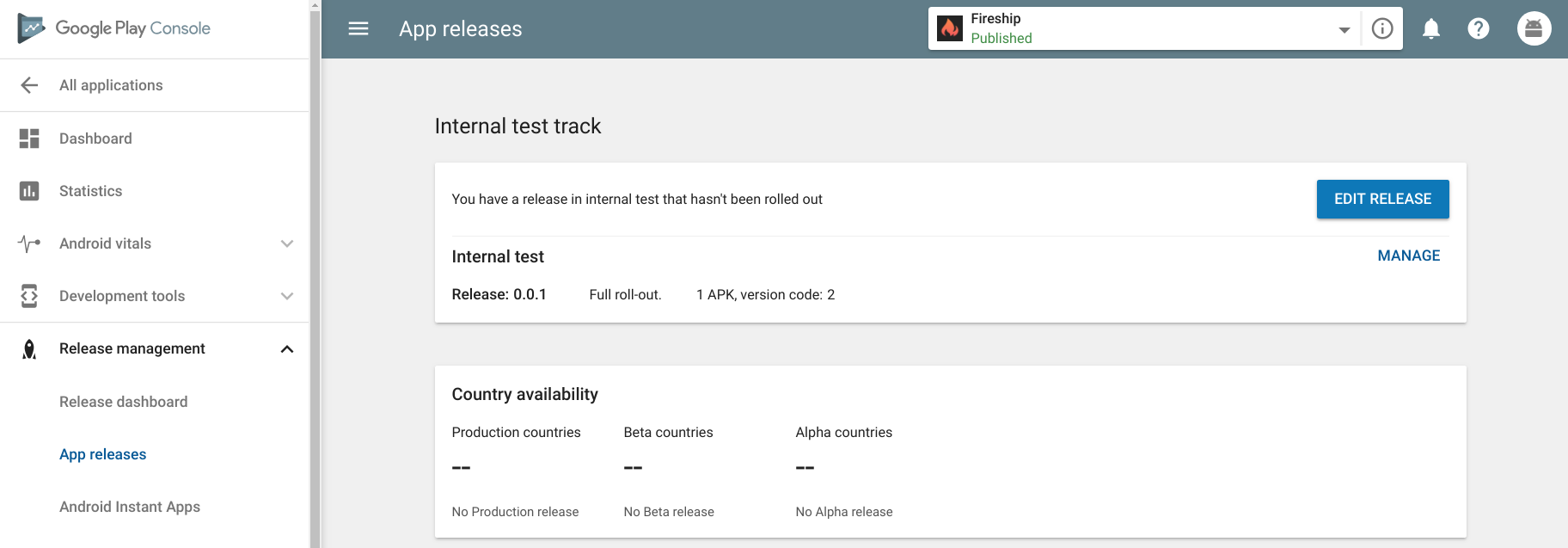
Task: Toggle the sidebar with the hamburger menu
Action: click(358, 28)
